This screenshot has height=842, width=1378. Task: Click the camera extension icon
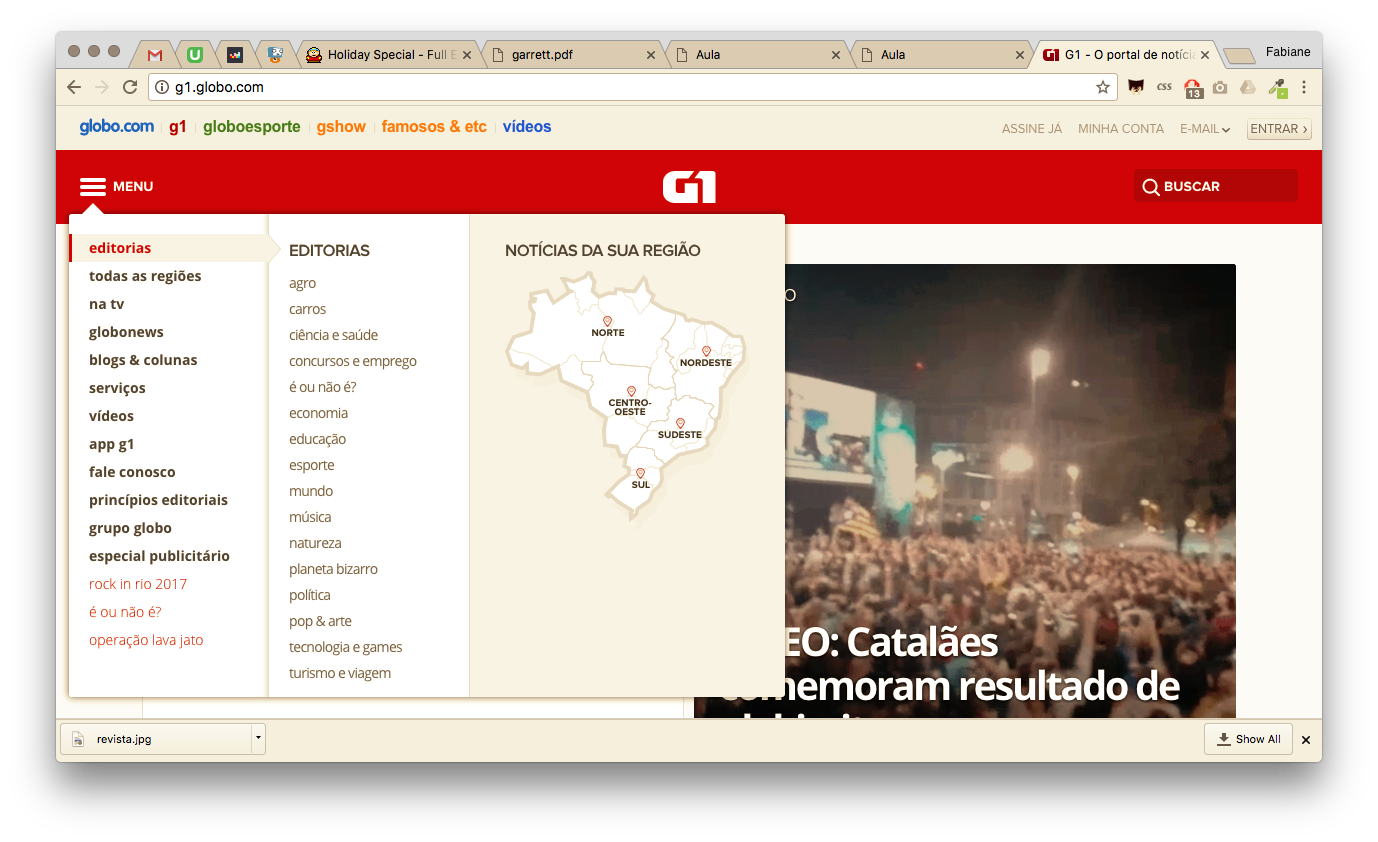pyautogui.click(x=1219, y=87)
